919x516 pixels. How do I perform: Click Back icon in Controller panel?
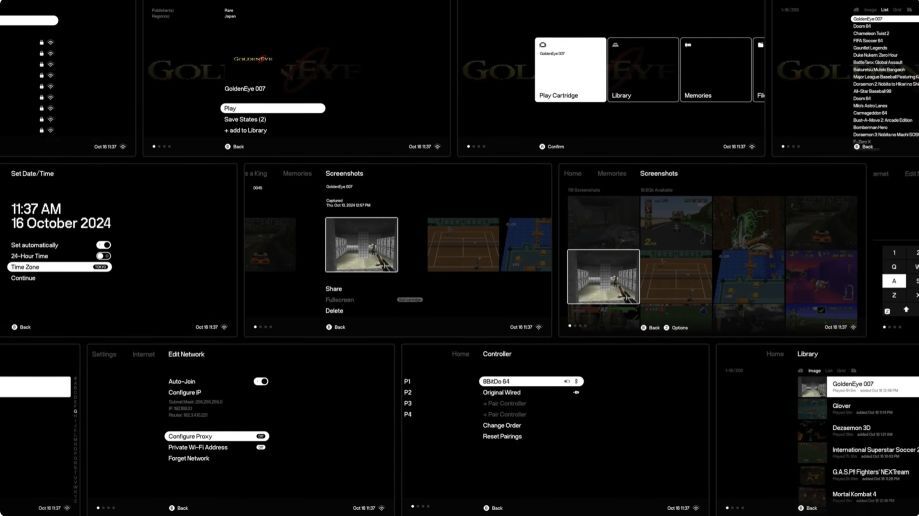(x=486, y=508)
